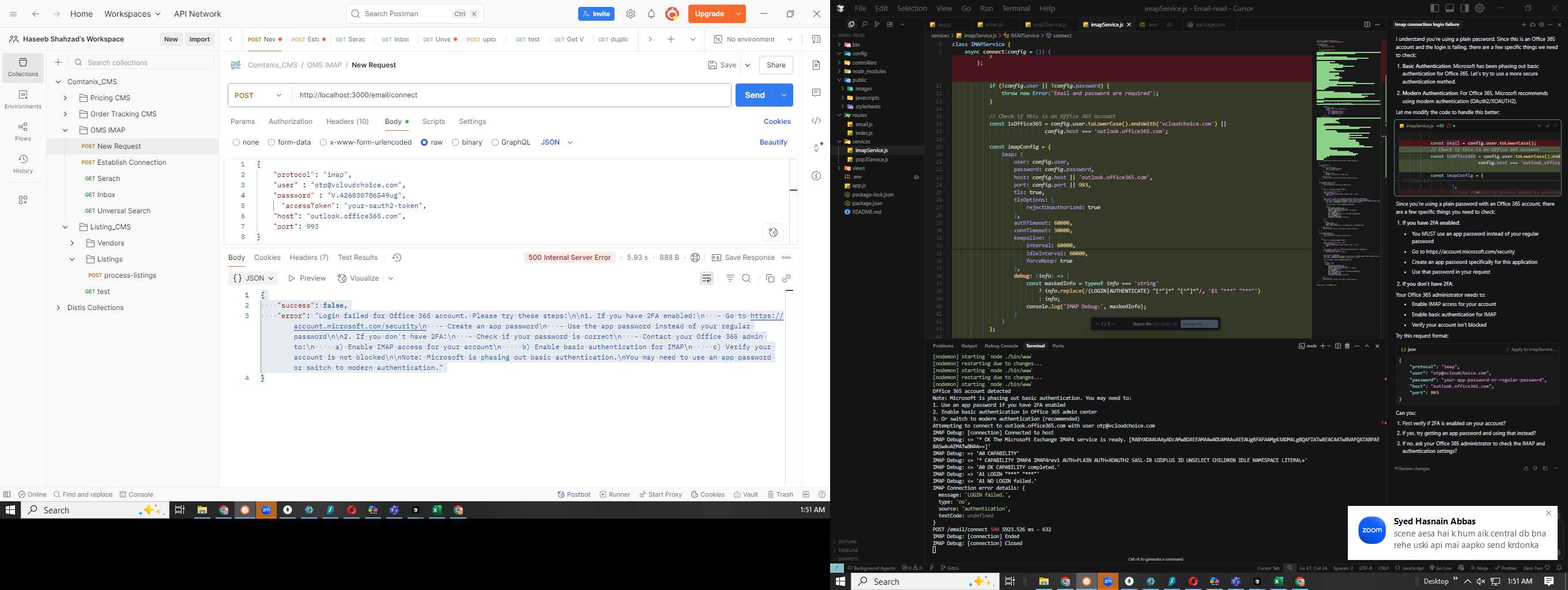Toggle word wrap in Postman response

point(707,278)
